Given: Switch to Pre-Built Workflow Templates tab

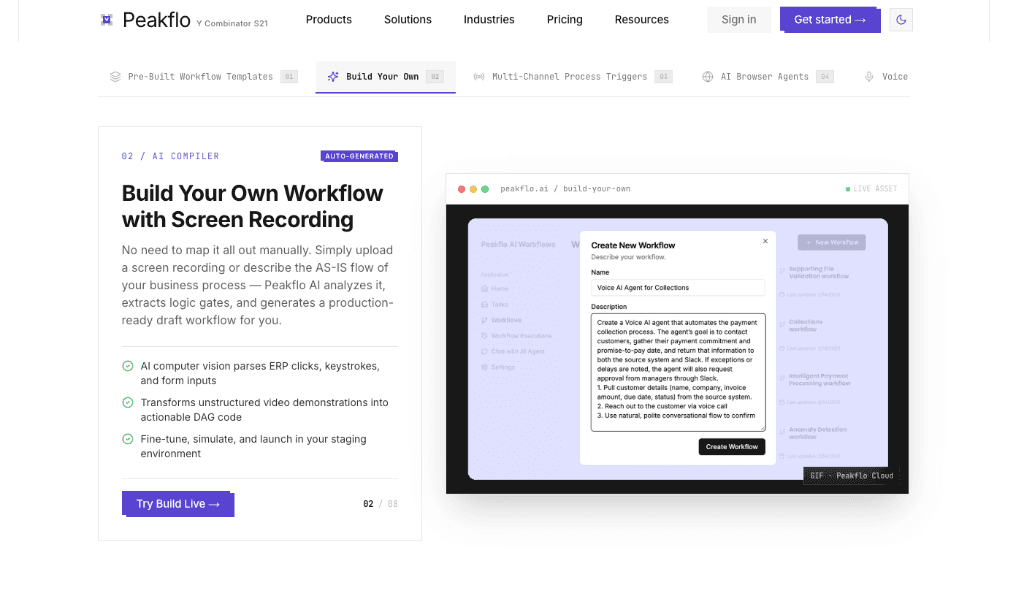Looking at the screenshot, I should (x=203, y=76).
